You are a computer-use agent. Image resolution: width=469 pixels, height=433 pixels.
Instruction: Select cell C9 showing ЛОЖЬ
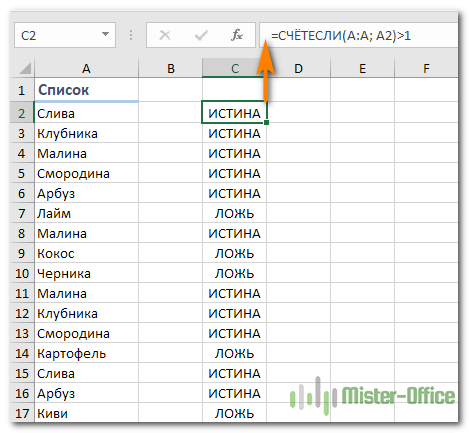pos(235,253)
